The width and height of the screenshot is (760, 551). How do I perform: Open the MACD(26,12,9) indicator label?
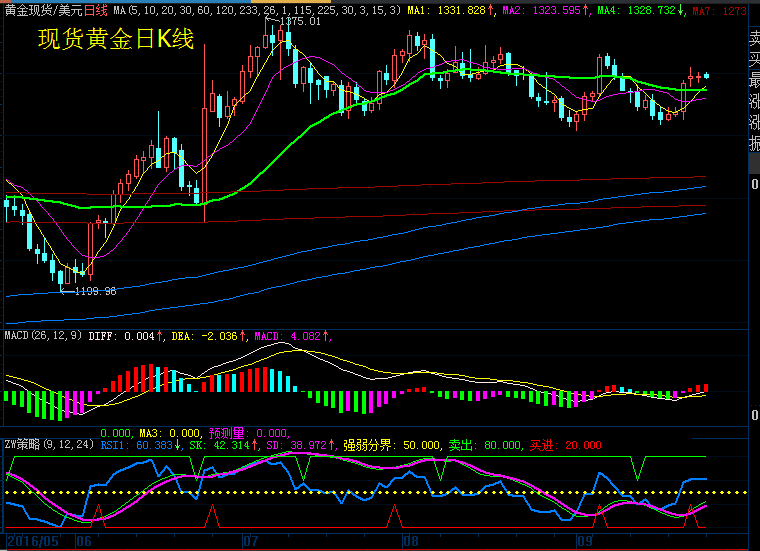point(45,336)
